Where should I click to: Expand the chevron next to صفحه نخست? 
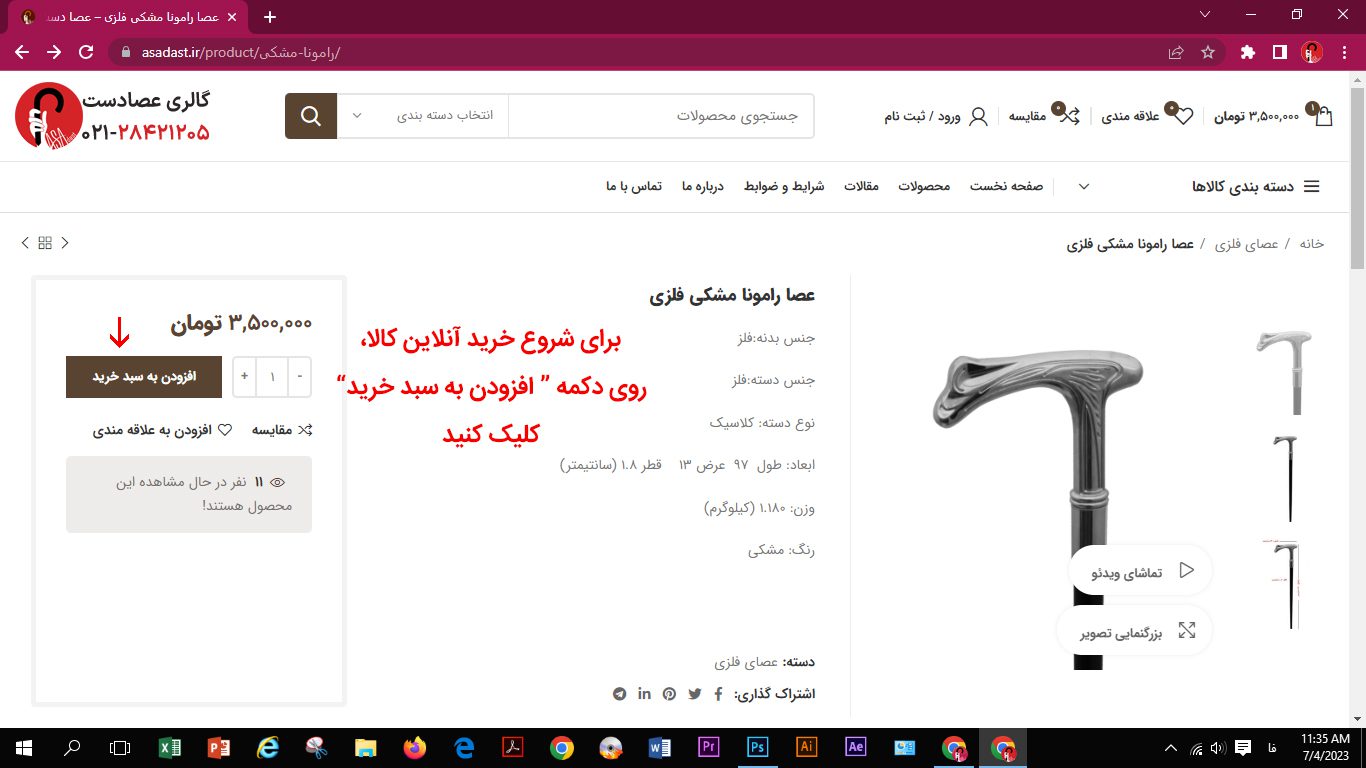1083,187
